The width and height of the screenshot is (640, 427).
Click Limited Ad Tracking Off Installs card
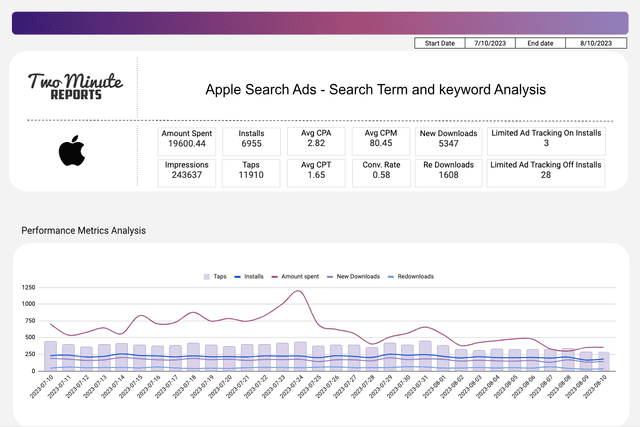tap(546, 173)
